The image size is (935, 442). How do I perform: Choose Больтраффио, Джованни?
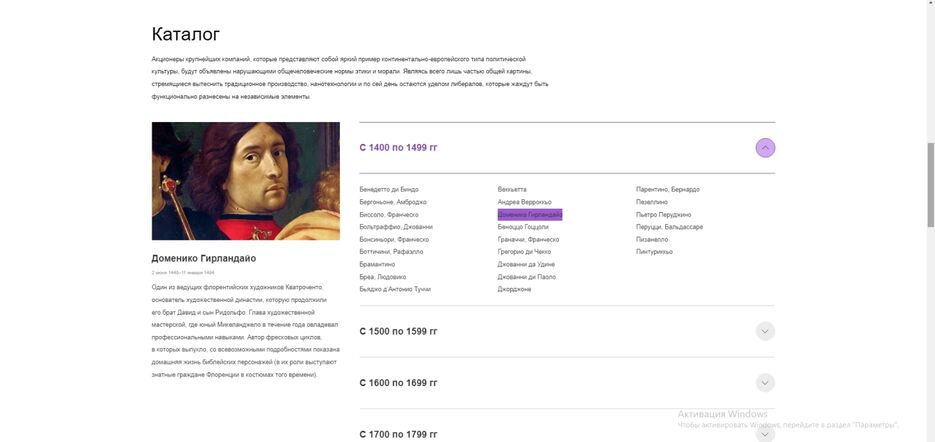[x=396, y=227]
